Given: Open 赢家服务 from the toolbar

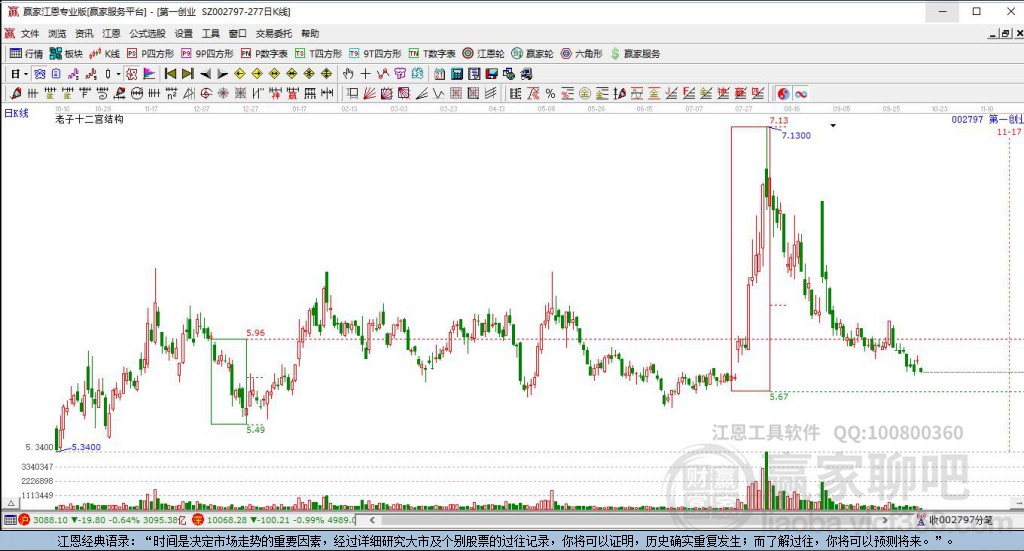Looking at the screenshot, I should pos(636,53).
